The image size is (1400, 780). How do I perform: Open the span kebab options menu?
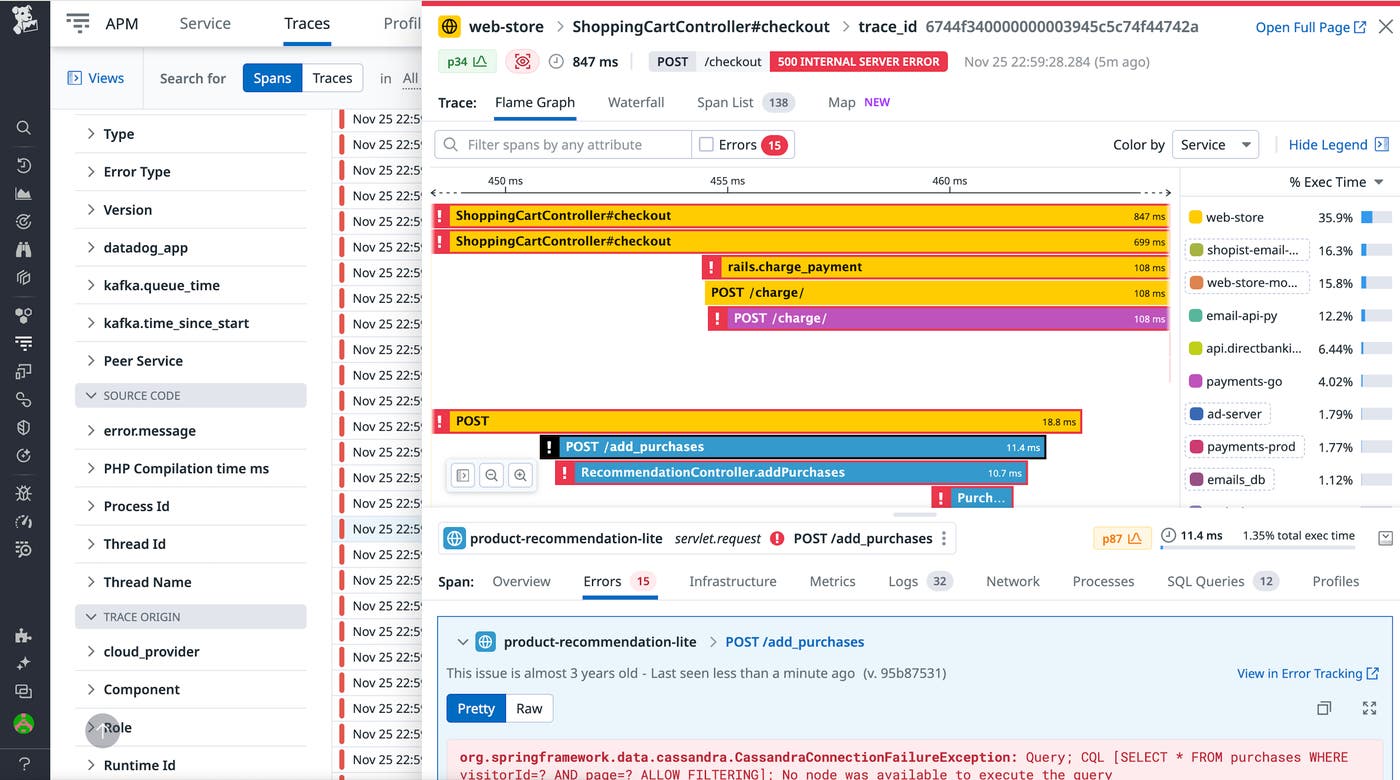(943, 539)
